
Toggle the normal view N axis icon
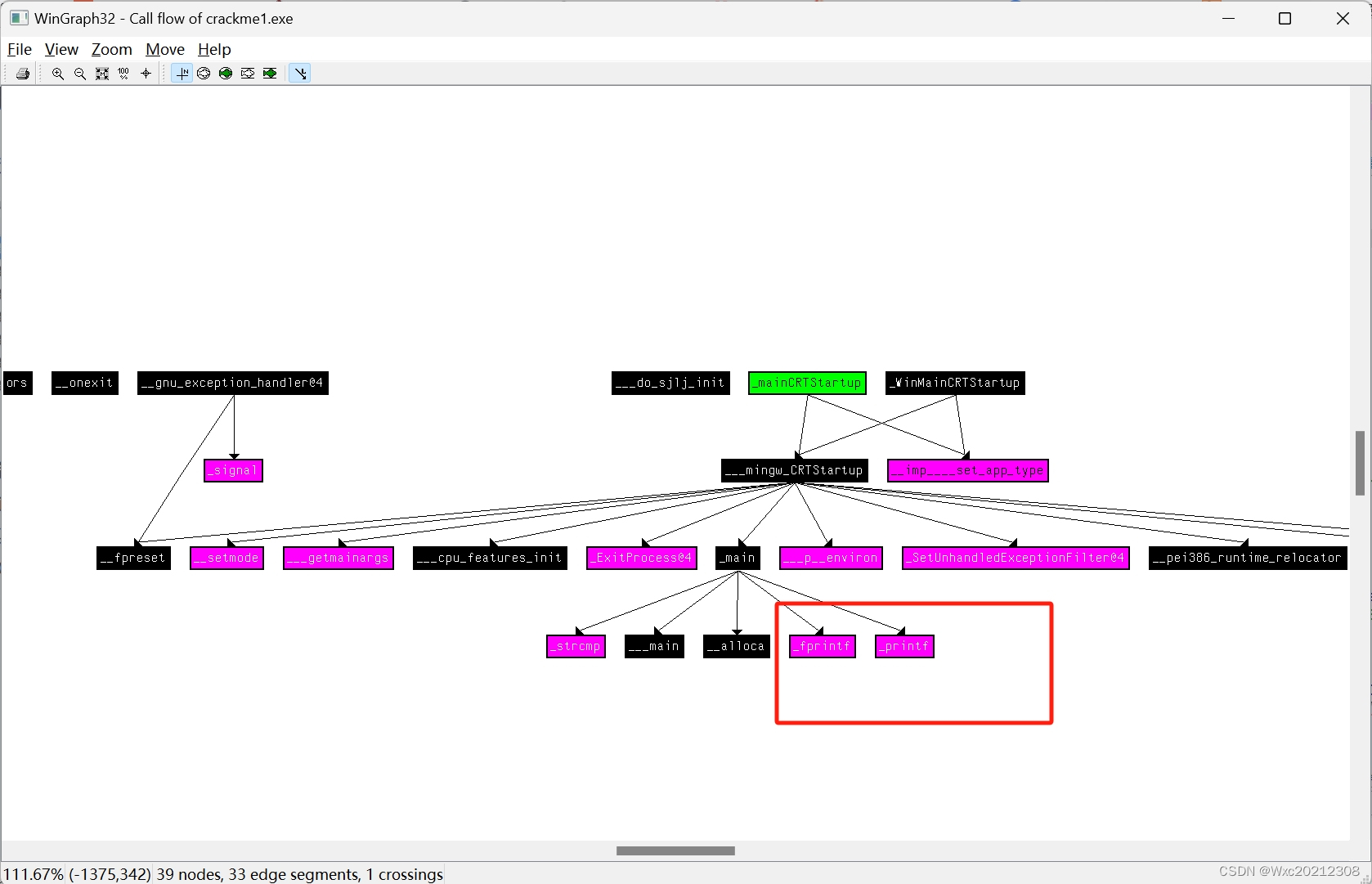tap(182, 74)
